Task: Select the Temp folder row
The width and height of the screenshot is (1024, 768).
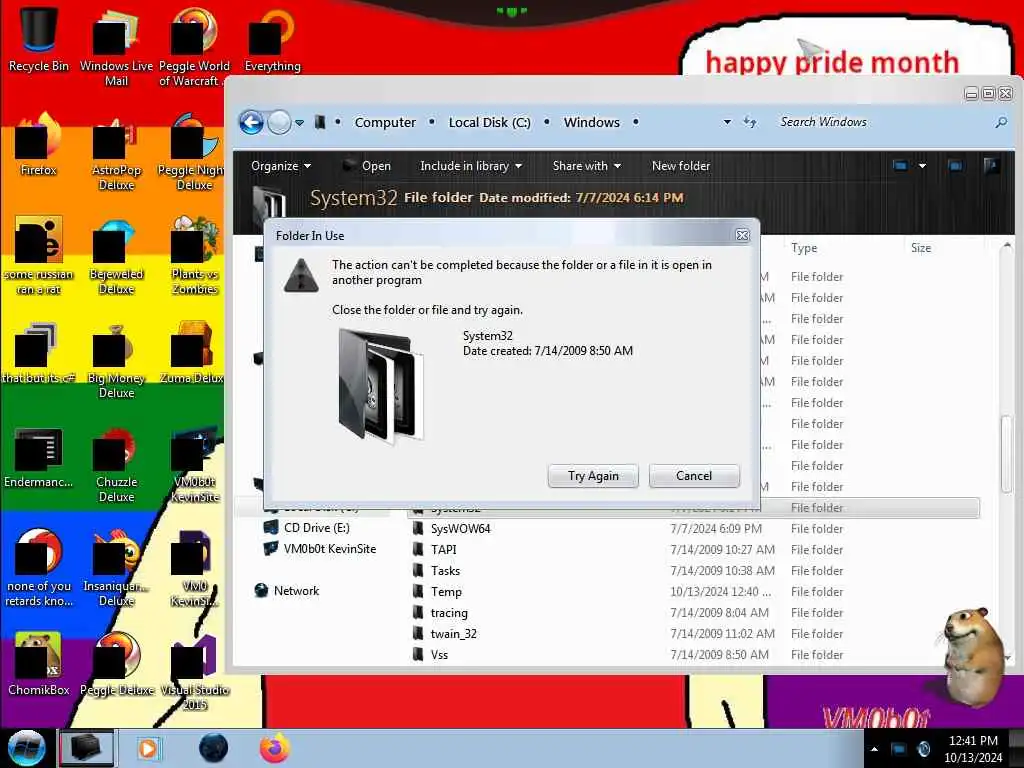Action: pyautogui.click(x=694, y=592)
